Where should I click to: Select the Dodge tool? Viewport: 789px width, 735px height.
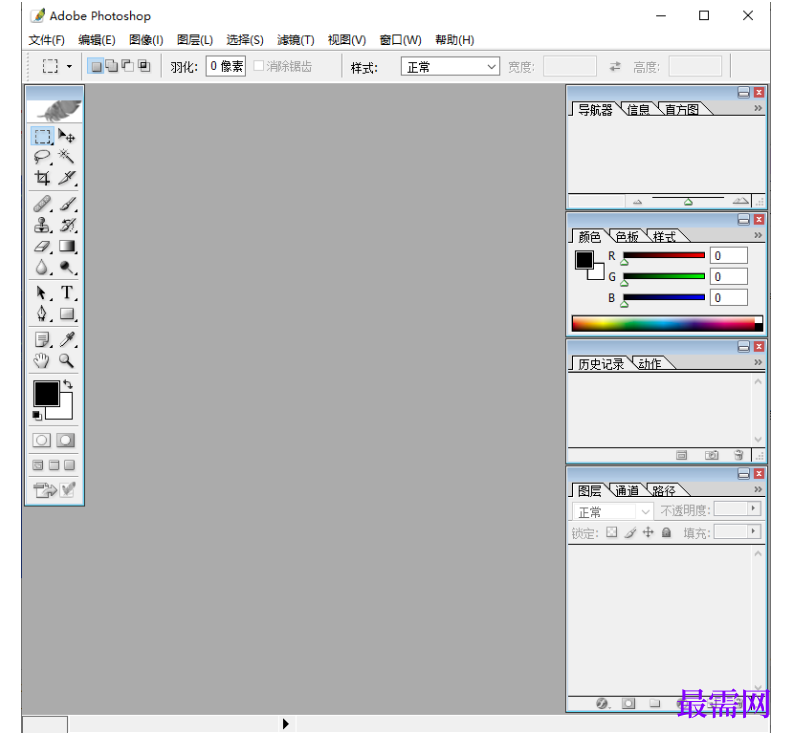point(66,267)
